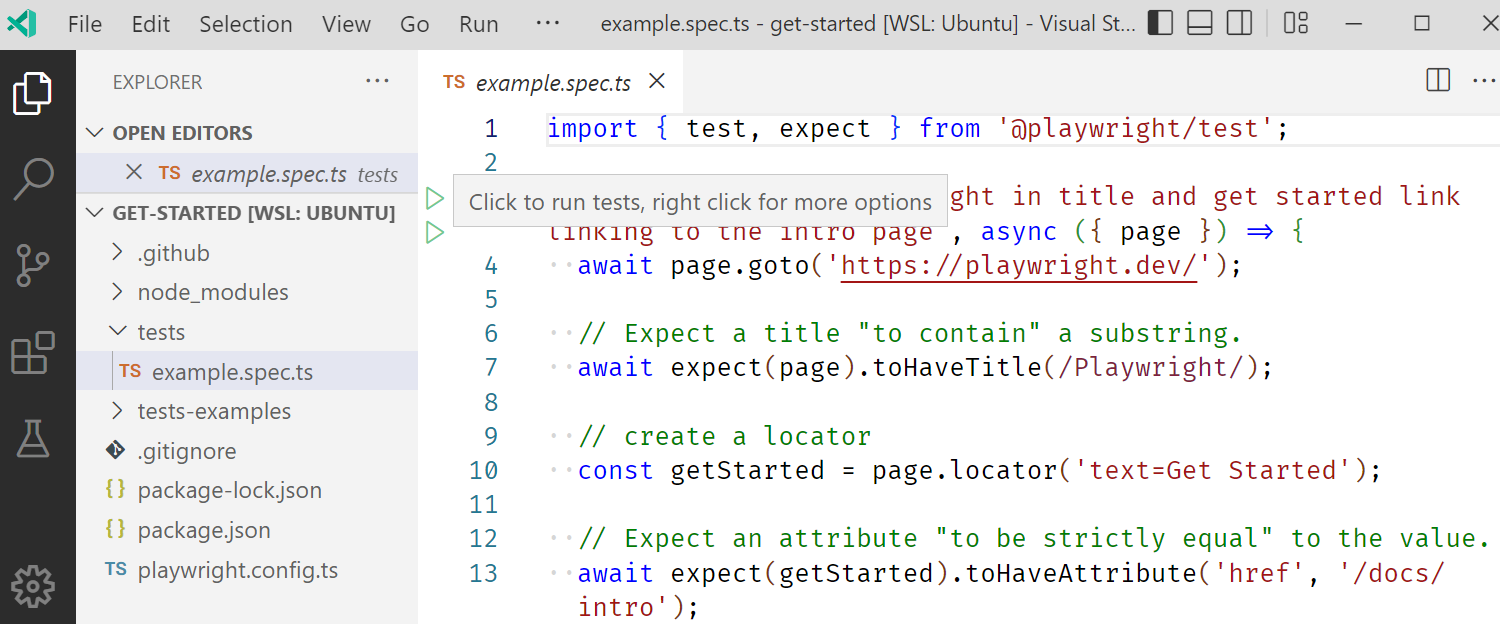Open the Extensions view
Image resolution: width=1500 pixels, height=624 pixels.
pyautogui.click(x=32, y=352)
